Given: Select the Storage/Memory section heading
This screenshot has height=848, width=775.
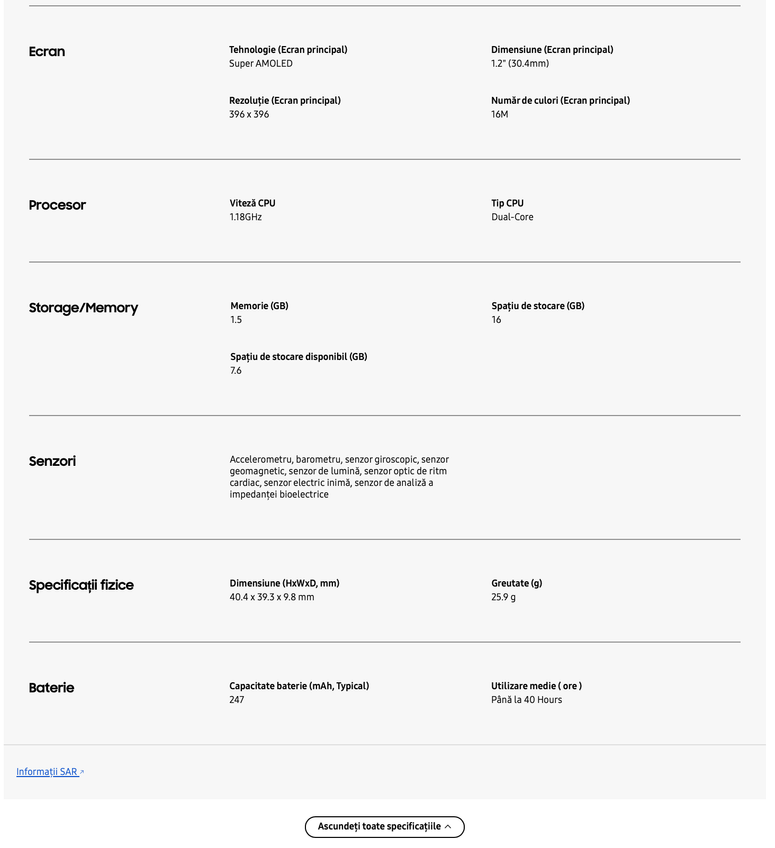Looking at the screenshot, I should (x=83, y=308).
